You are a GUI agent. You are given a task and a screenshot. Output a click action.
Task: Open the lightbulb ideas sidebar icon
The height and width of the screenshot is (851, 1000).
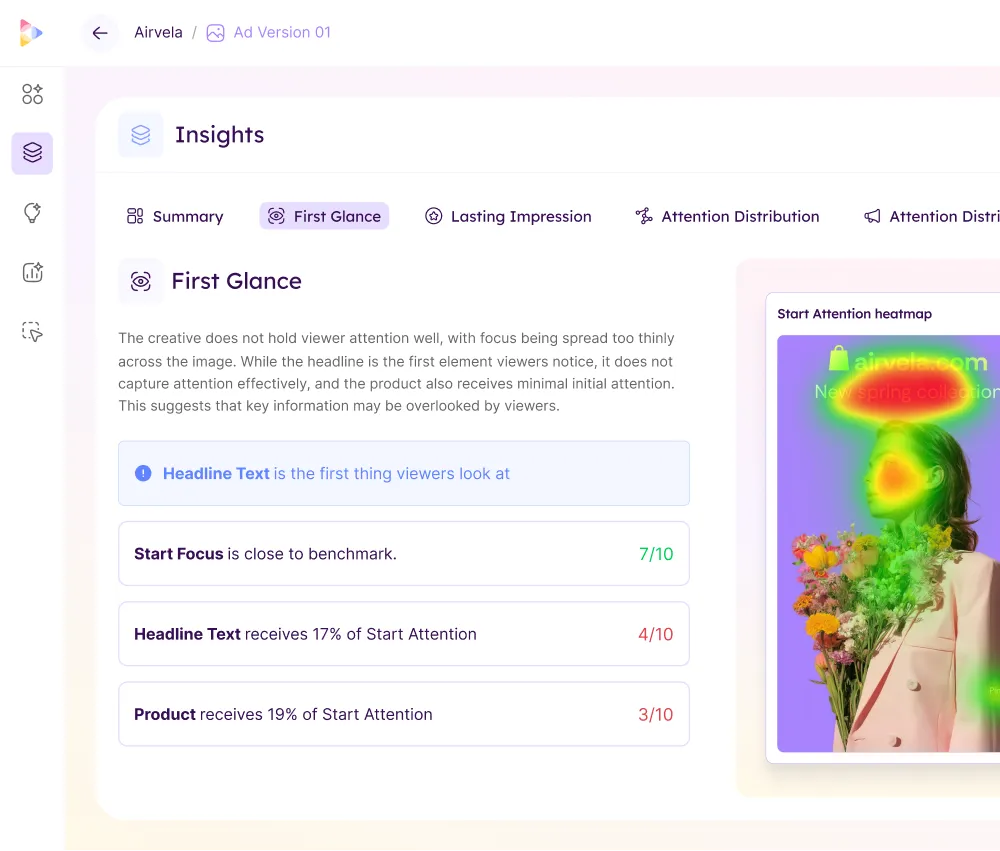coord(32,212)
